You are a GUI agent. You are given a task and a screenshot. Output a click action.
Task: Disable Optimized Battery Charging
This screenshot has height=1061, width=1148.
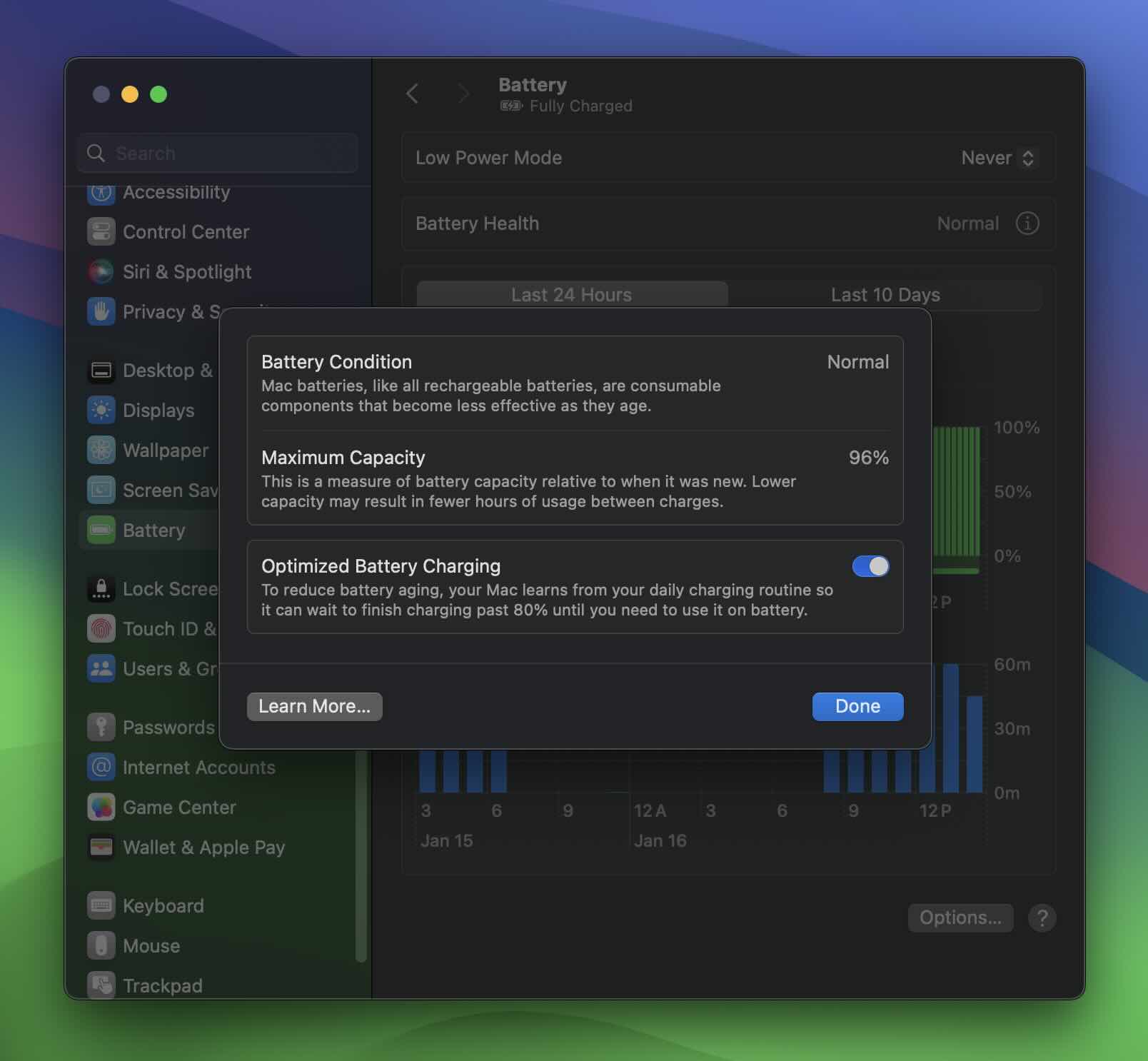pyautogui.click(x=870, y=565)
